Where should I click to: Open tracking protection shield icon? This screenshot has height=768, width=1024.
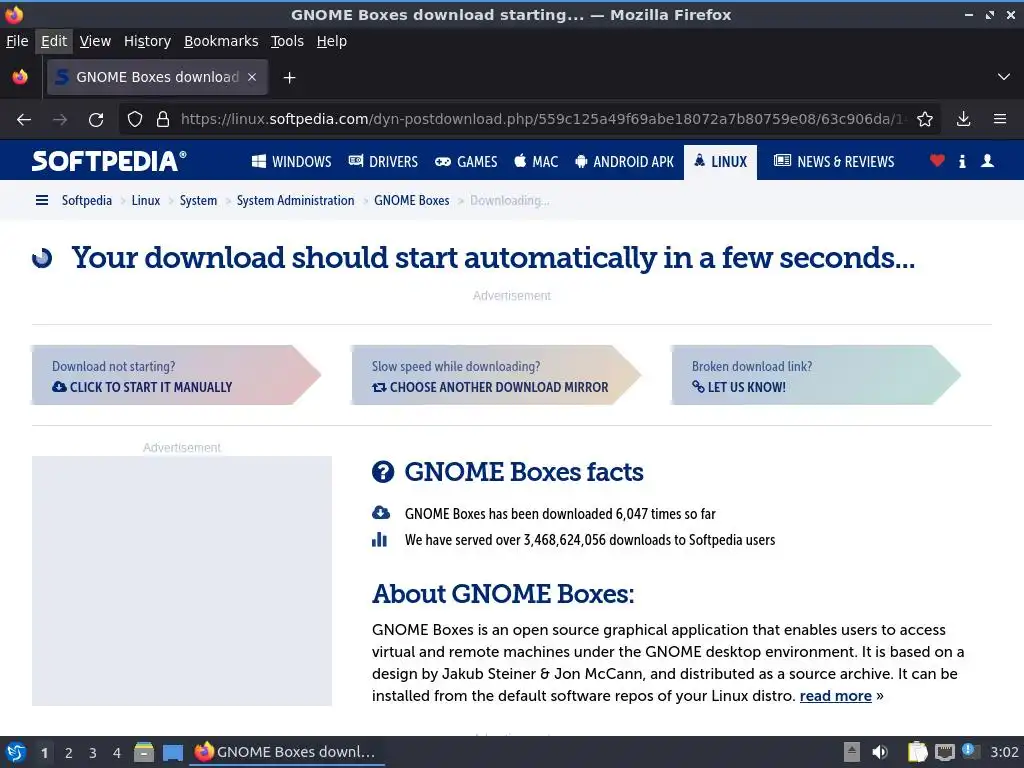[x=135, y=120]
